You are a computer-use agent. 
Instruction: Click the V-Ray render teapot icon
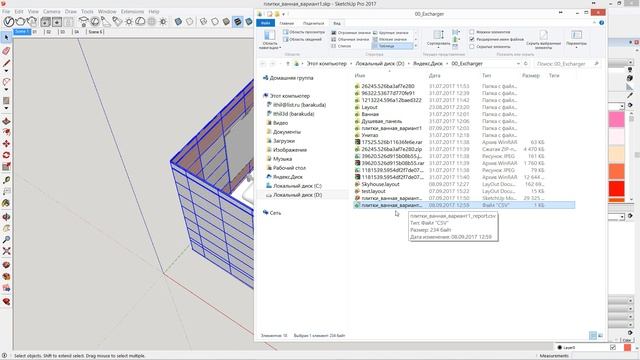[20, 21]
